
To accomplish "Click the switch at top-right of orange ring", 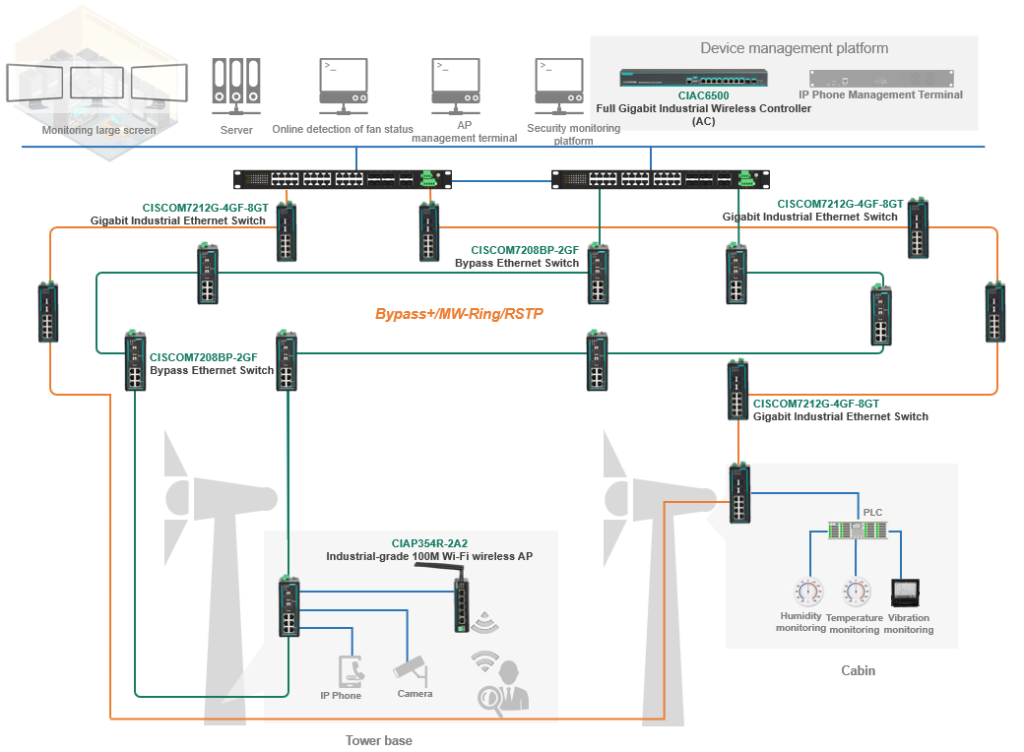I will (x=918, y=228).
